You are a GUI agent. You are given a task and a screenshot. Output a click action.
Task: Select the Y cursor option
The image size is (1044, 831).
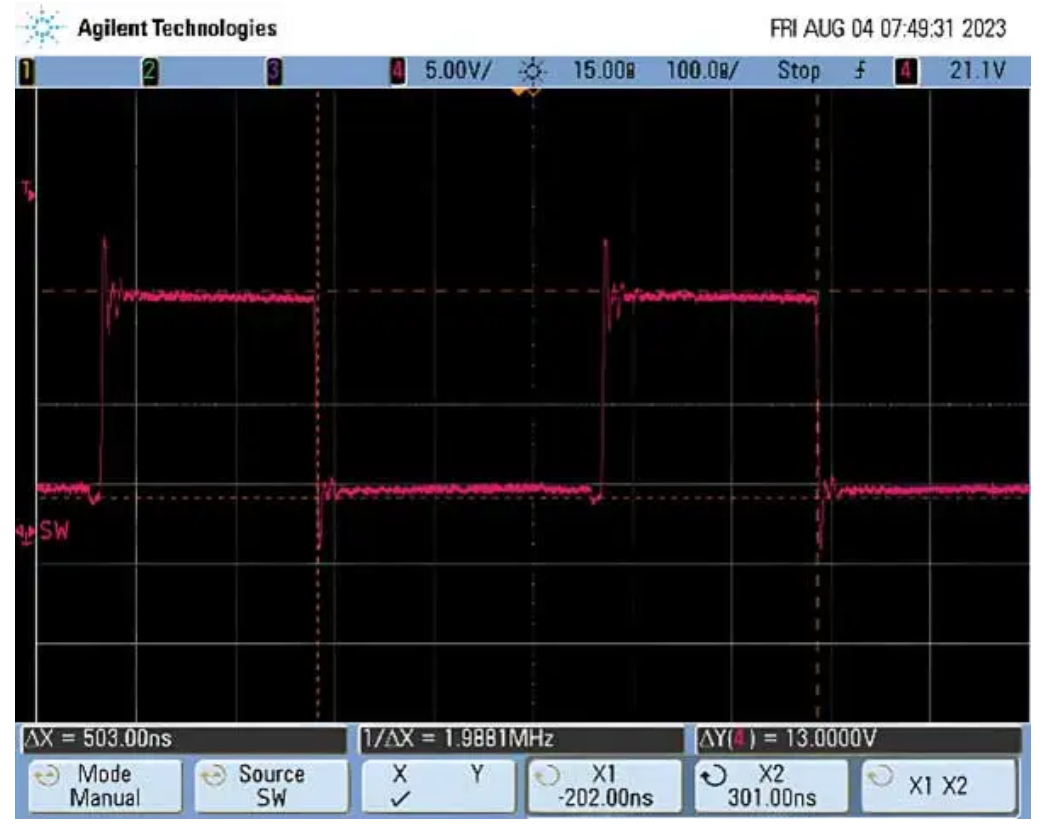coord(477,774)
